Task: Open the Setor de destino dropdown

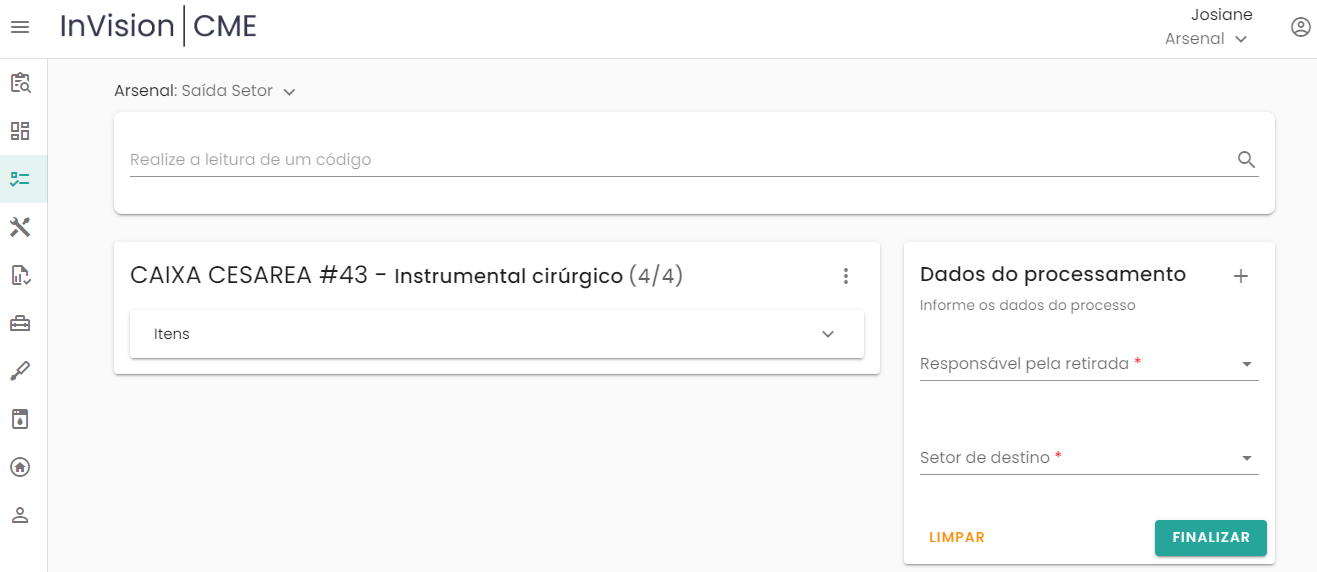Action: coord(1088,458)
